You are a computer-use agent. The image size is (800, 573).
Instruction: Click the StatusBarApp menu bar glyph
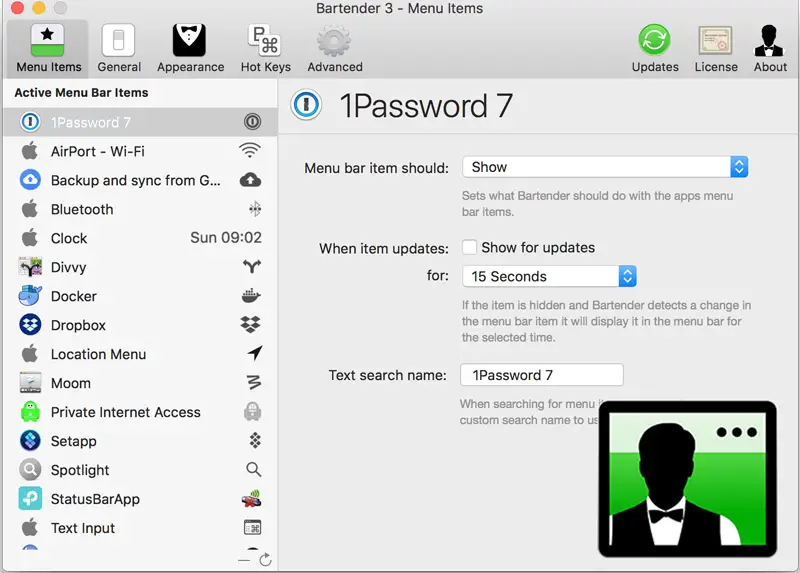pyautogui.click(x=251, y=498)
